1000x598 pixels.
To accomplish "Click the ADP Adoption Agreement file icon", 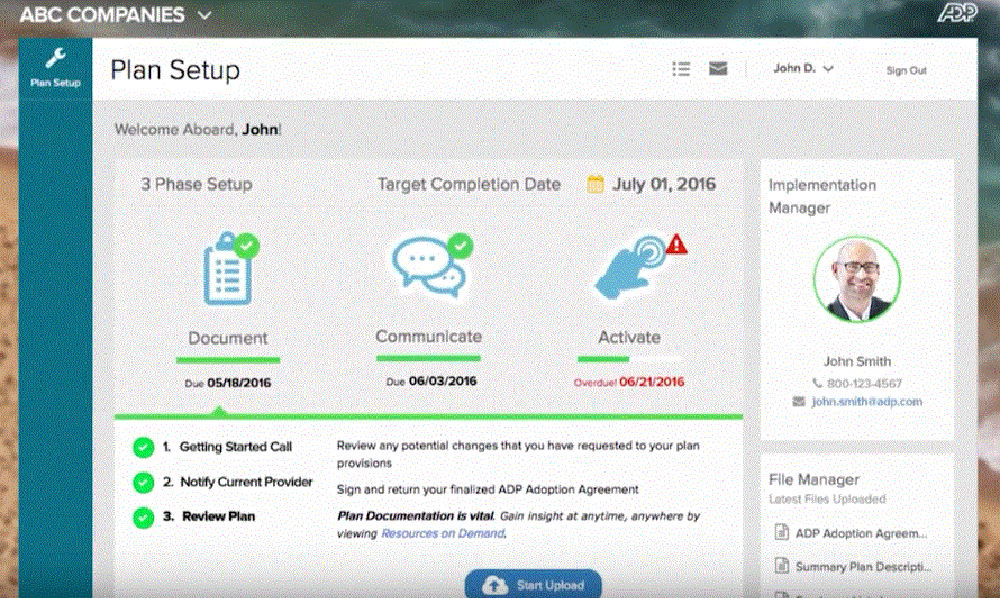I will tap(781, 532).
